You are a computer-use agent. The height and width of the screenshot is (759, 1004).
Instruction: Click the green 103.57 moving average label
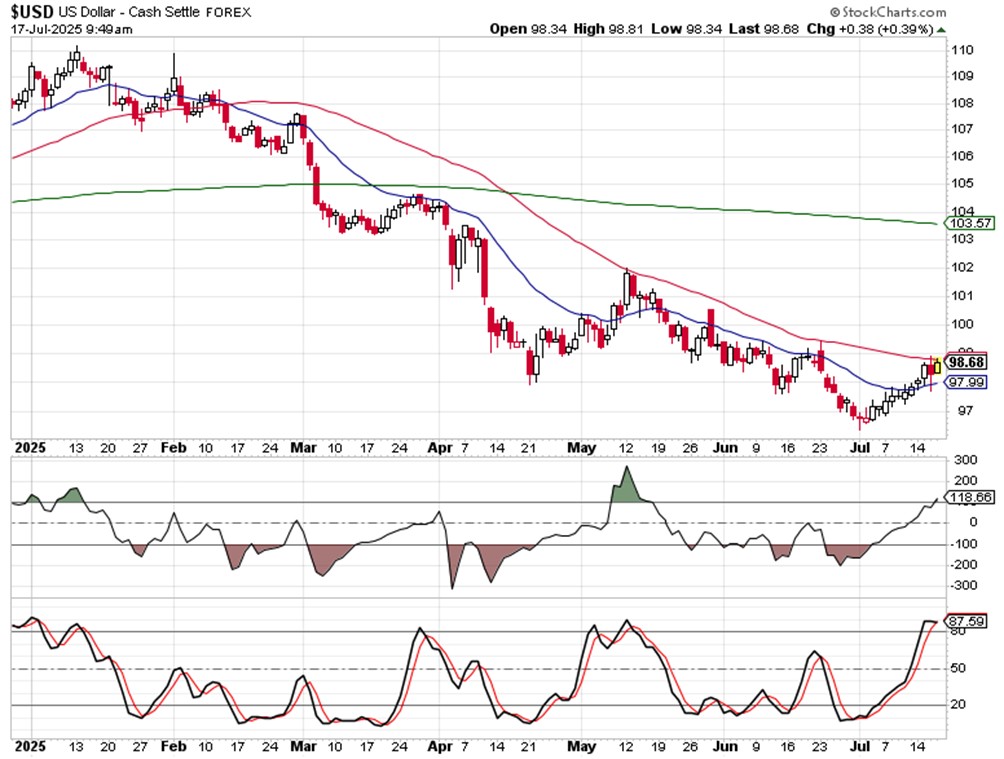click(970, 223)
